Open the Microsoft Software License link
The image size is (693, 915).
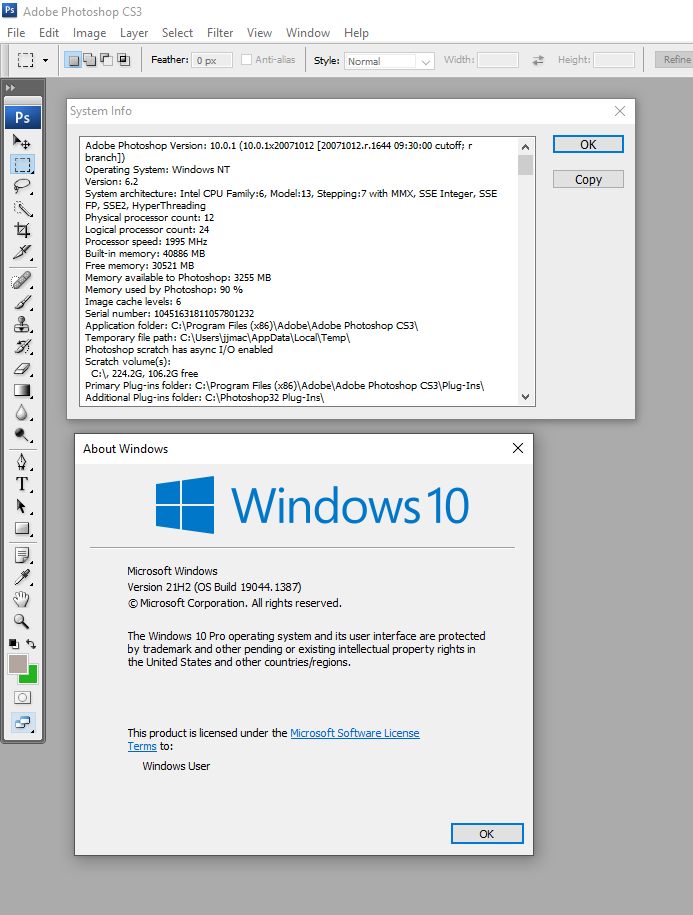pos(355,733)
